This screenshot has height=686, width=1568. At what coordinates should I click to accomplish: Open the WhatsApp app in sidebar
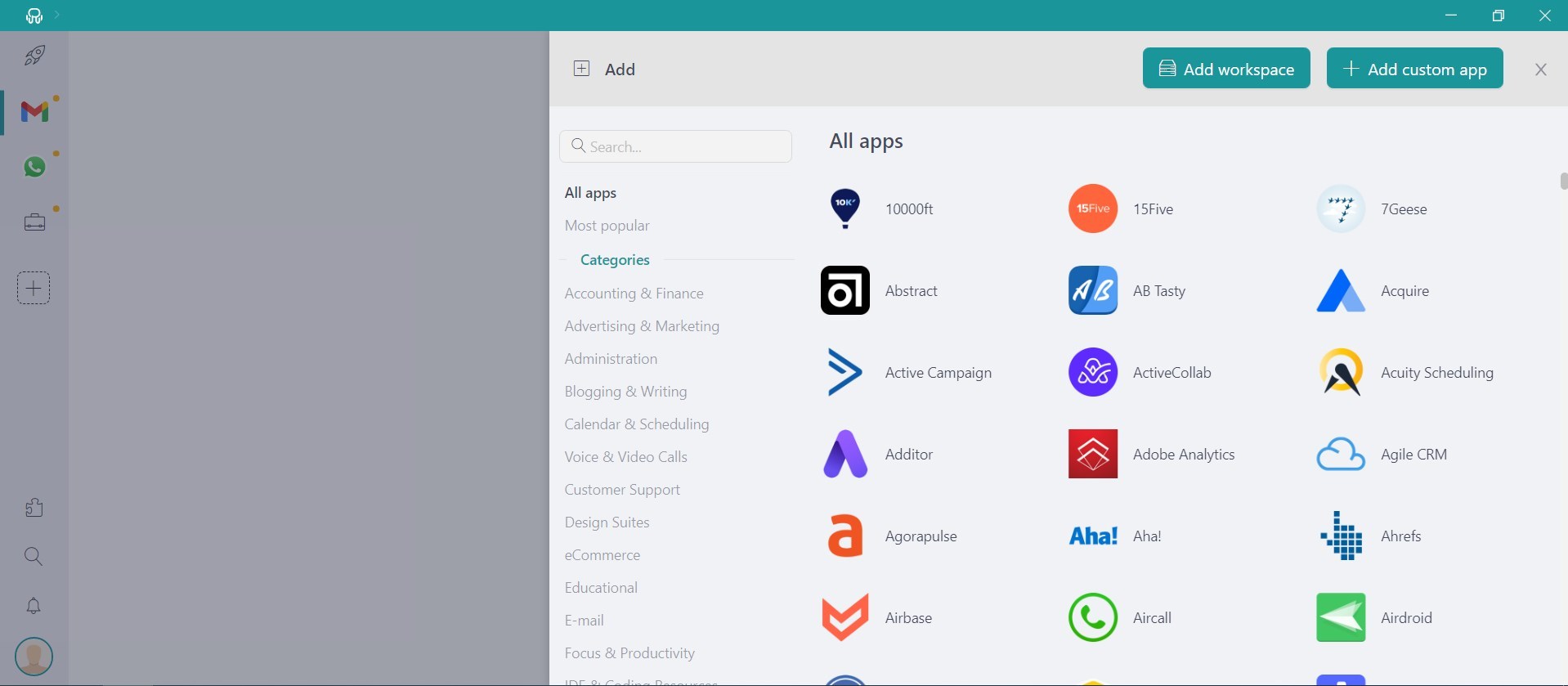click(34, 167)
